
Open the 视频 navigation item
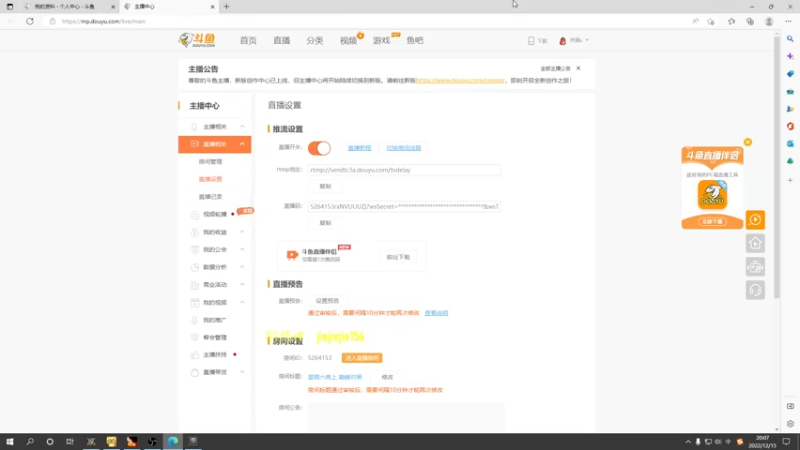pyautogui.click(x=348, y=40)
